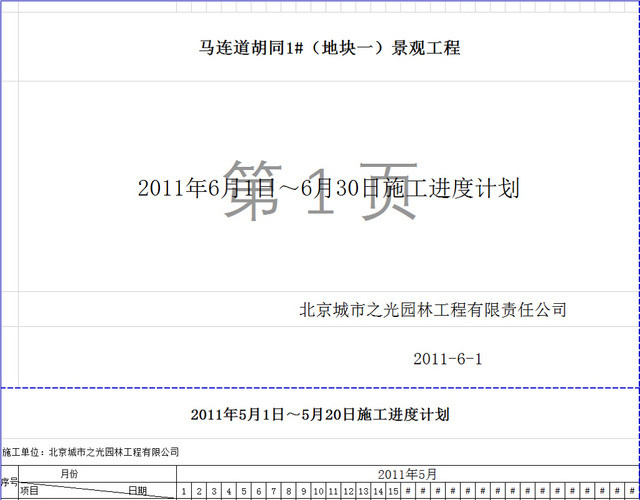Select the day 3 column cell
The image size is (640, 500).
[214, 491]
